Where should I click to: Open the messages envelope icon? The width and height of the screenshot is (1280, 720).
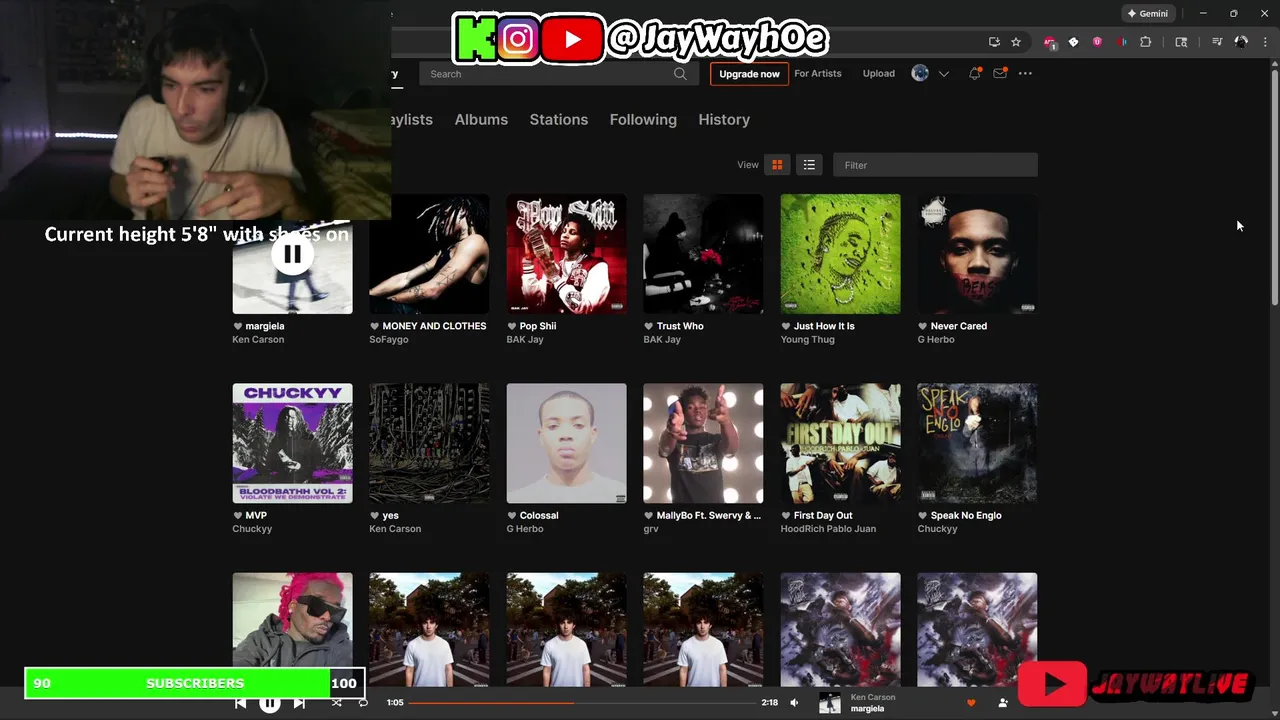(x=999, y=73)
